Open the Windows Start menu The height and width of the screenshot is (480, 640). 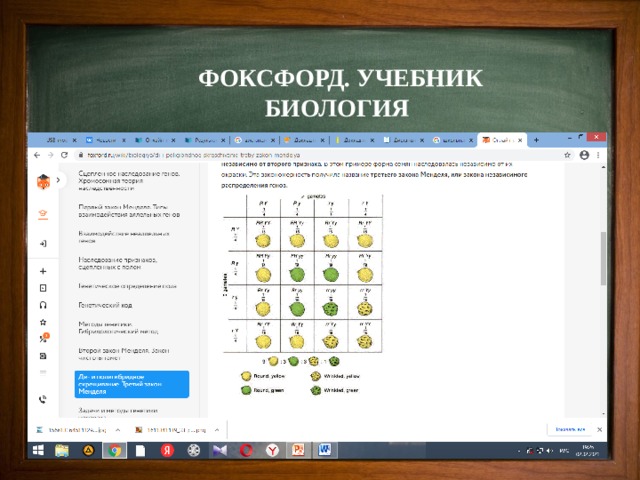[x=38, y=450]
